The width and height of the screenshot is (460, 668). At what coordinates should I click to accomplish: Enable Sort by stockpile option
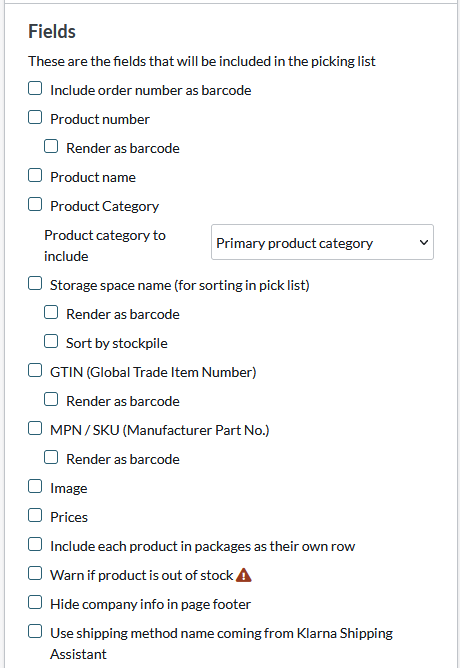pos(51,342)
